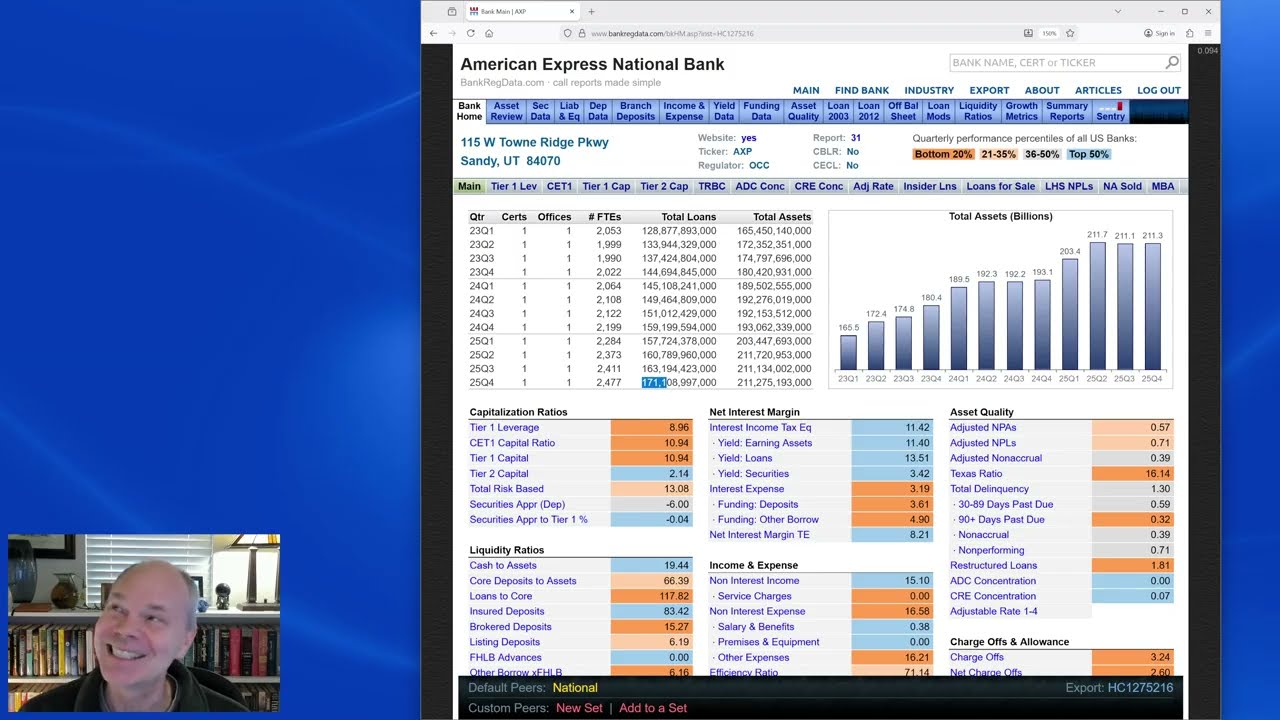Open the Cash to Assets link
Screen dimensions: 1280x720
pos(503,566)
